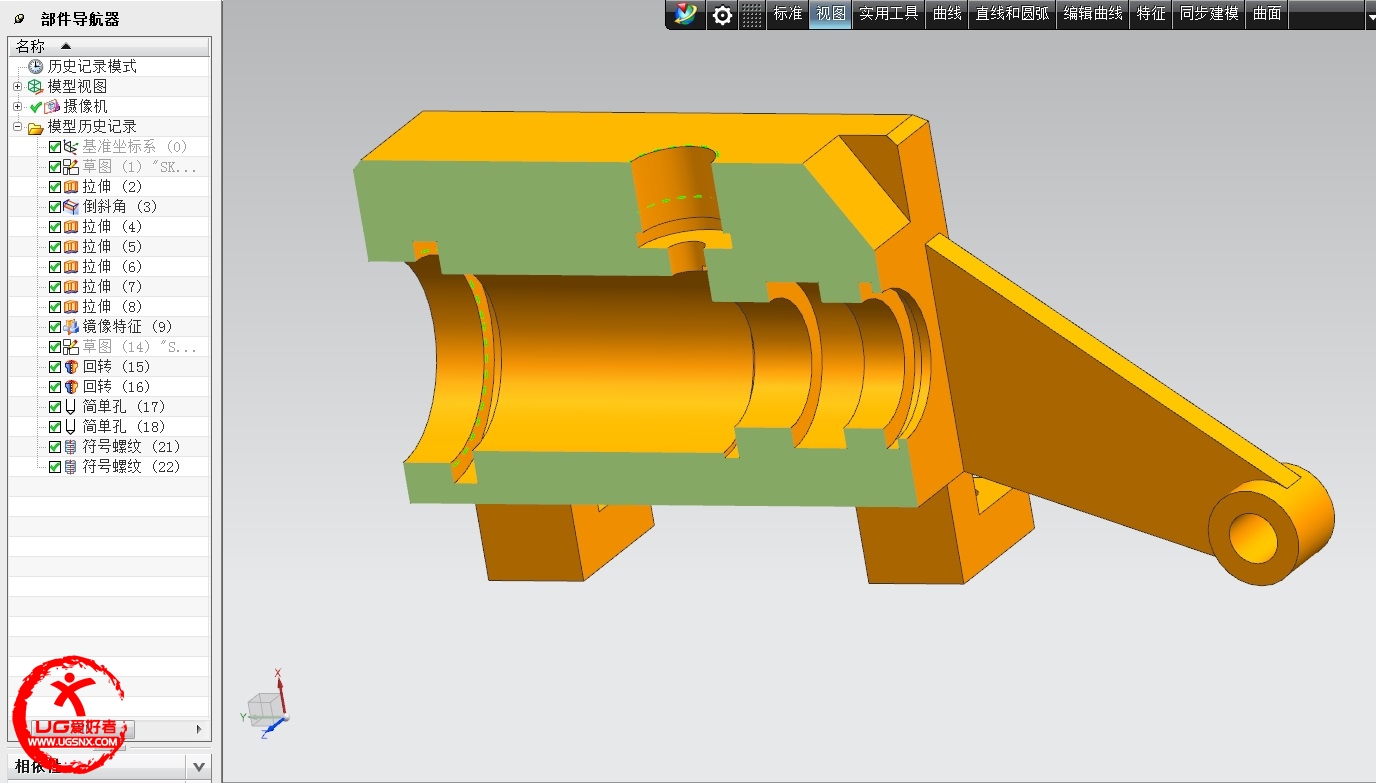Switch to the 视图 toolbar tab
The height and width of the screenshot is (783, 1376).
[831, 14]
